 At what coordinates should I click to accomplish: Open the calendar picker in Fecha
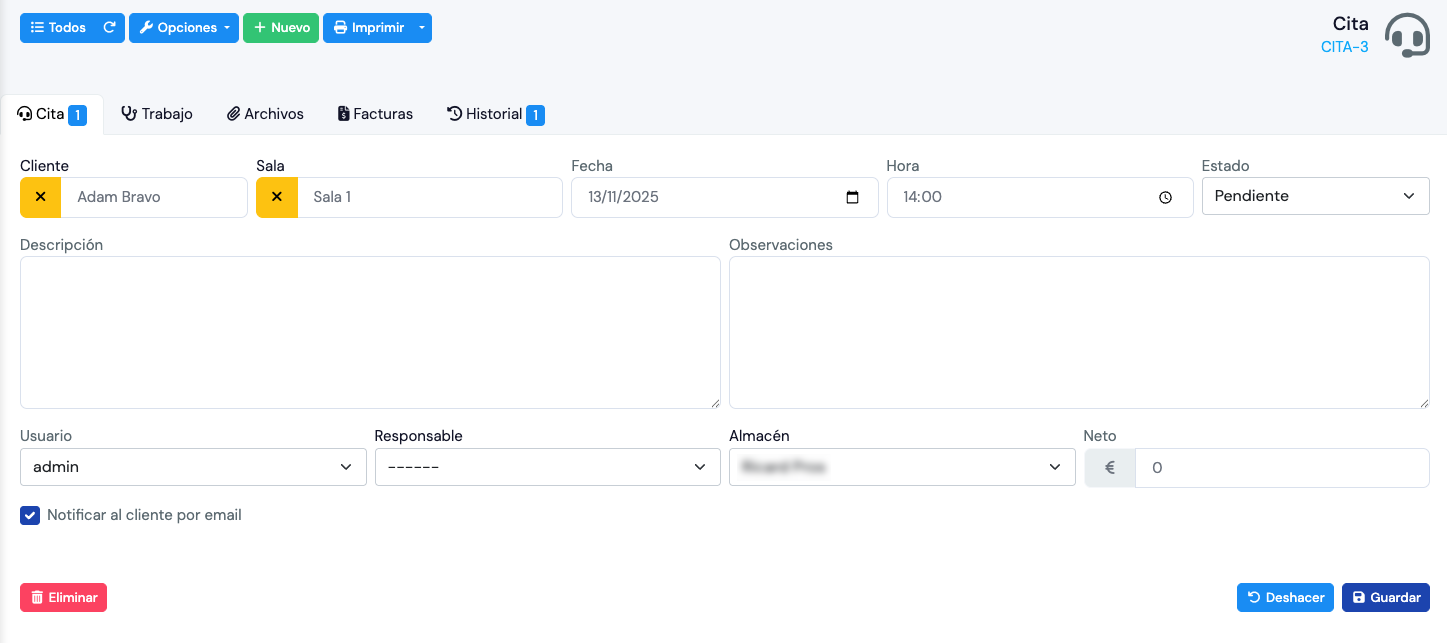852,197
